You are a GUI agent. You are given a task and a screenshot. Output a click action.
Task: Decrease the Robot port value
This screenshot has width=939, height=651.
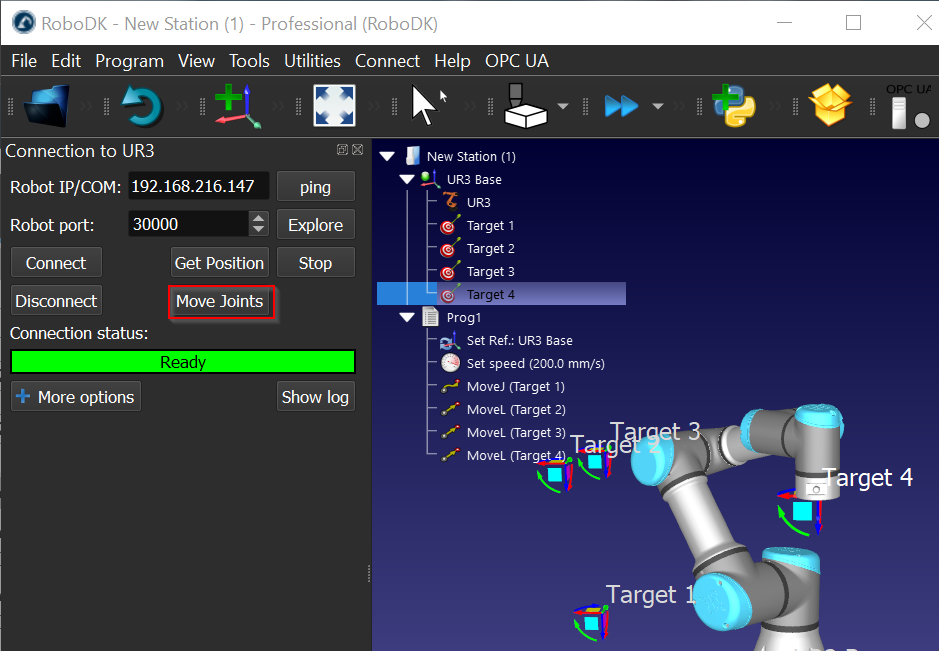click(x=258, y=230)
